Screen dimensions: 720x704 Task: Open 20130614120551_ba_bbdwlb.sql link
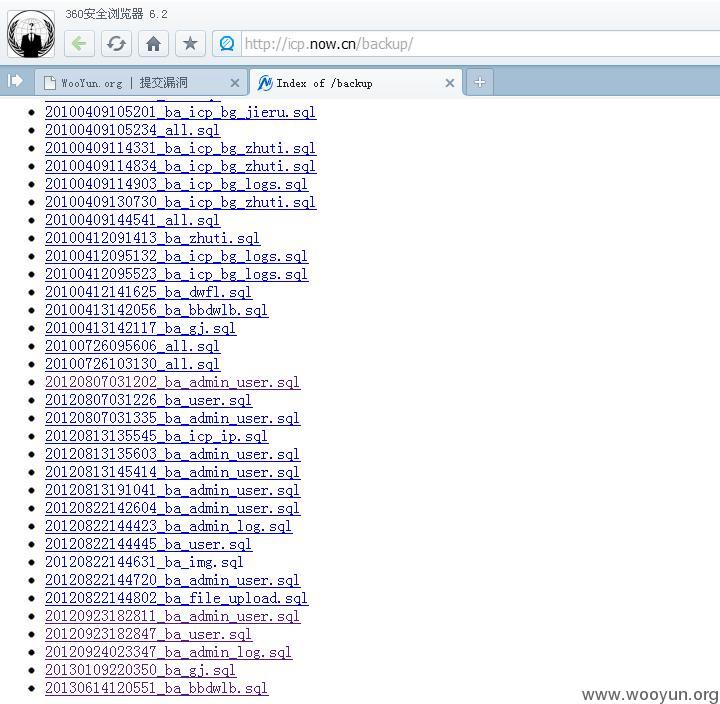(157, 688)
